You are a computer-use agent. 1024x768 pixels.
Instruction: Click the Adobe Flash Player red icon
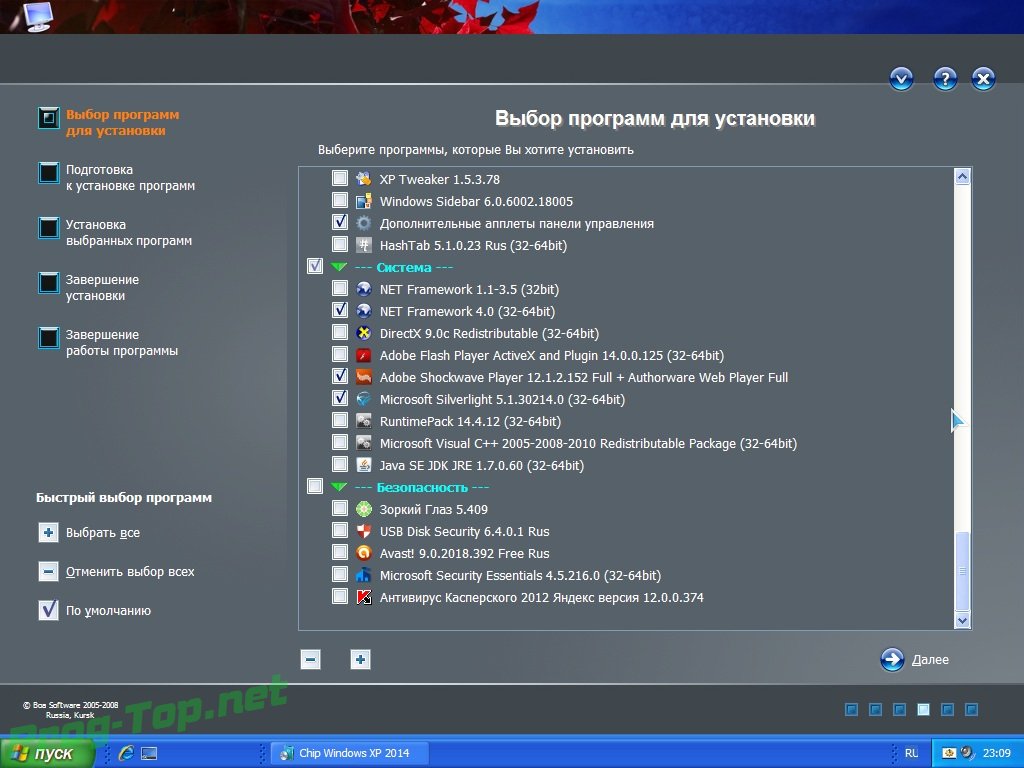(364, 355)
